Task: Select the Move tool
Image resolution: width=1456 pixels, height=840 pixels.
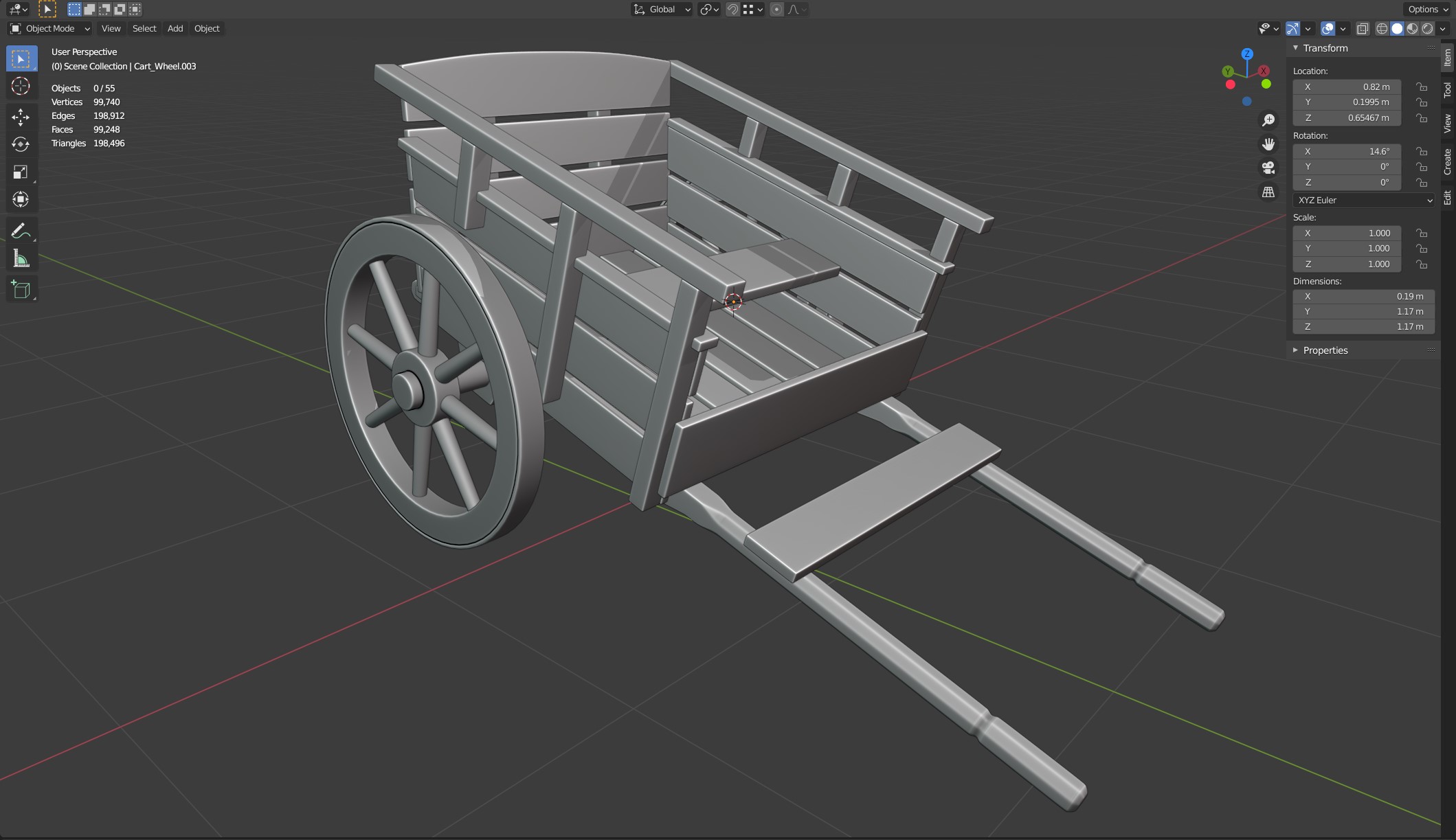Action: tap(21, 117)
